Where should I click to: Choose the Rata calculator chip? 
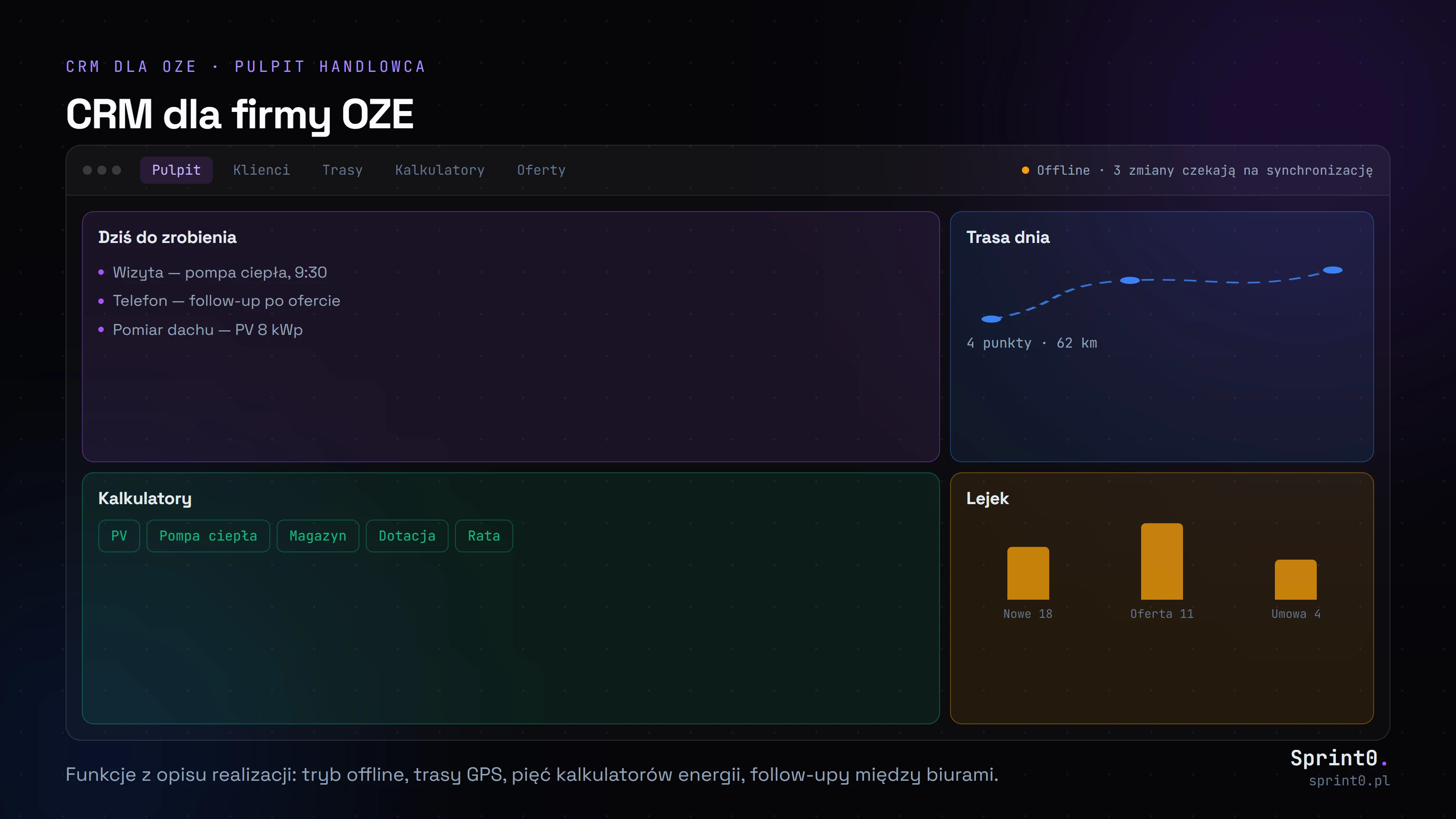484,536
